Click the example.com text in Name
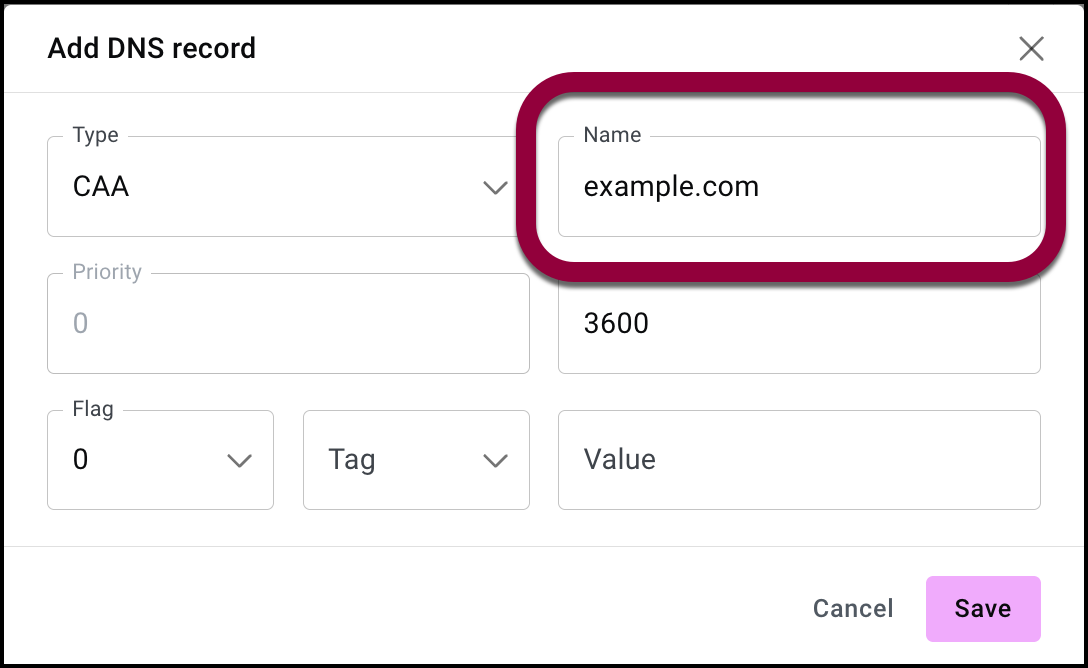Image resolution: width=1088 pixels, height=668 pixels. [671, 187]
